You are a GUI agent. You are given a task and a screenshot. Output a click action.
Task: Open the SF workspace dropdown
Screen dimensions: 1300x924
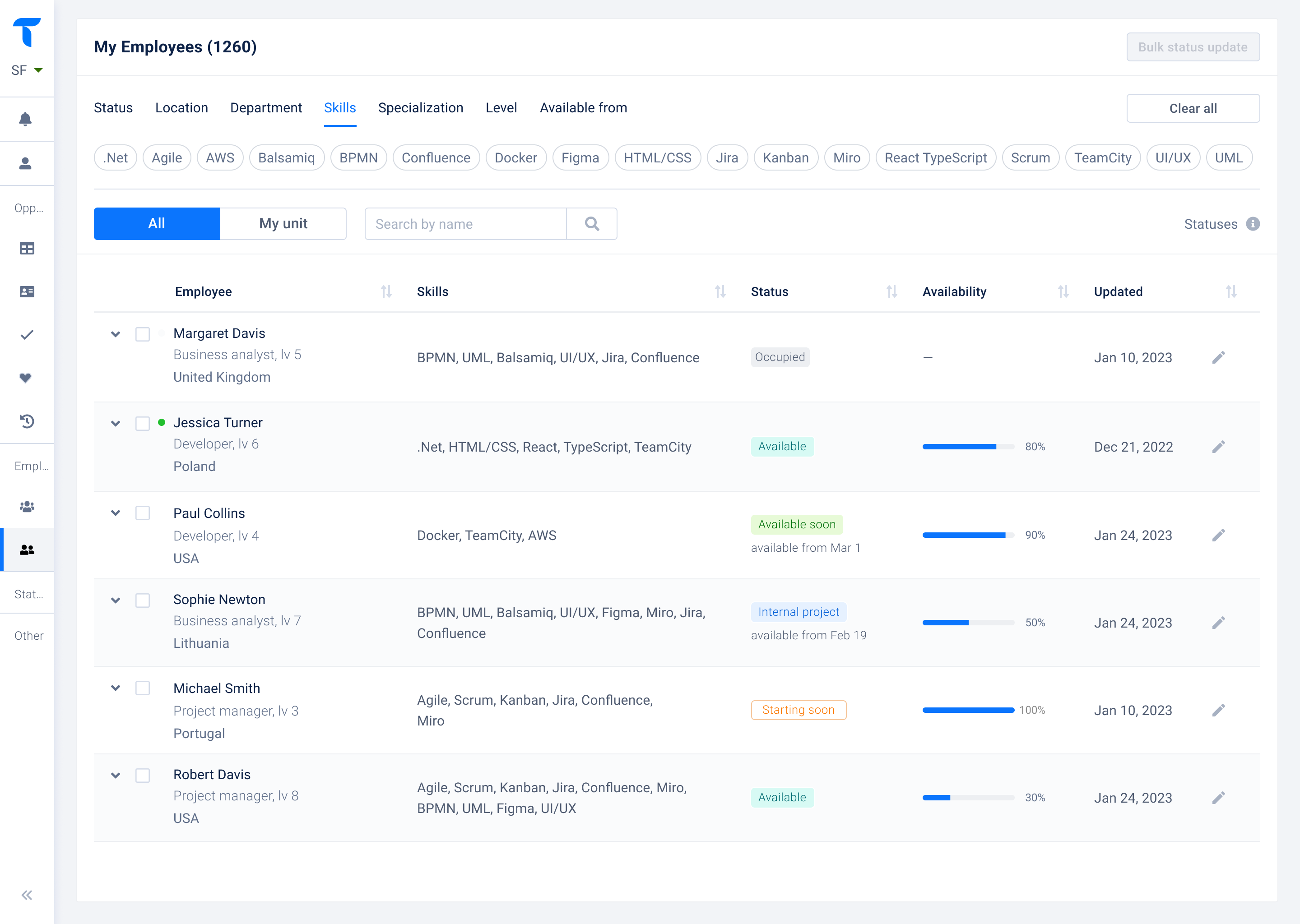pyautogui.click(x=27, y=70)
